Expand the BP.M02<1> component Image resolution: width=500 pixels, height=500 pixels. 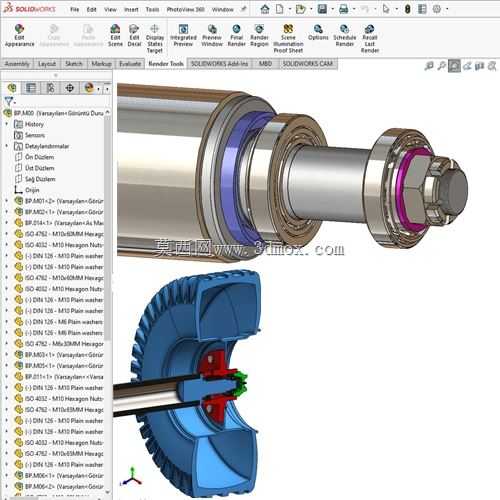(x=6, y=212)
